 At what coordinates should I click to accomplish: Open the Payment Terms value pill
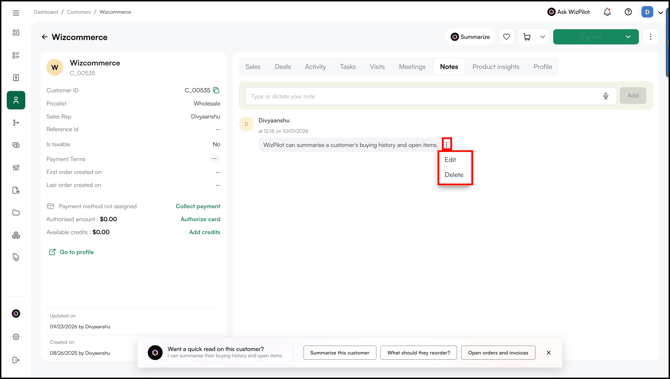(215, 159)
